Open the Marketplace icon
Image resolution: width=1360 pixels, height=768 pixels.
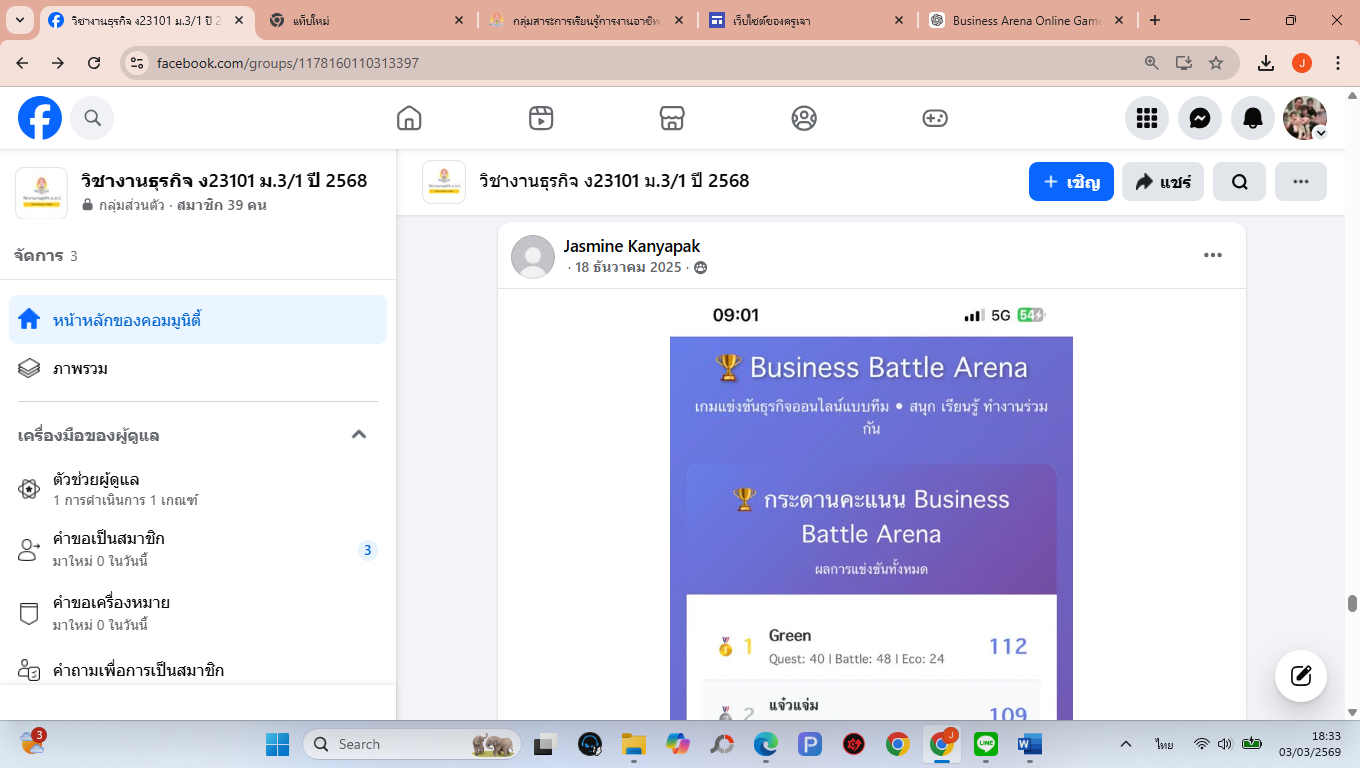pyautogui.click(x=672, y=118)
